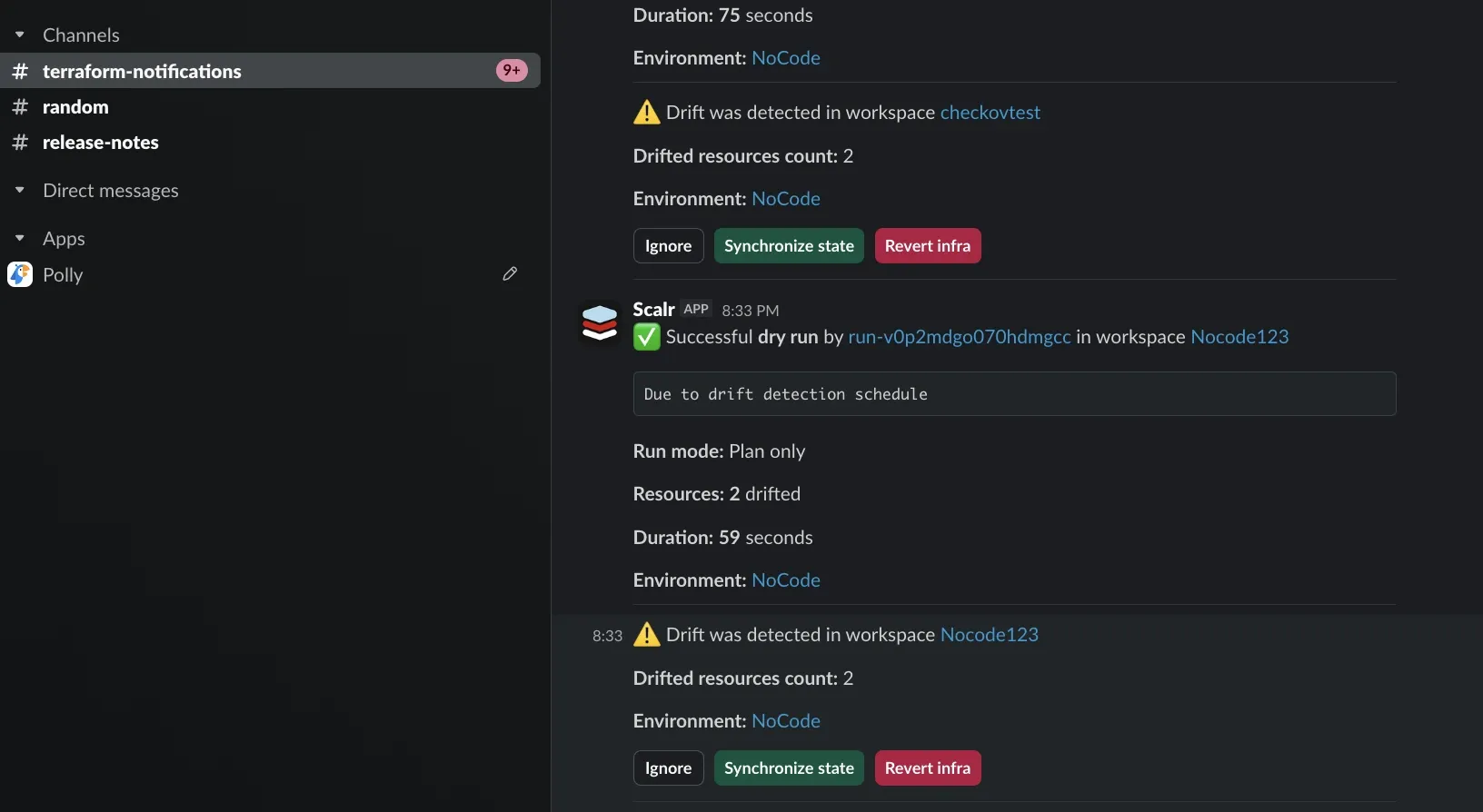This screenshot has height=812, width=1483.
Task: Click the 8:33 timestamp beside the Nocode123 drift message
Action: pyautogui.click(x=607, y=636)
